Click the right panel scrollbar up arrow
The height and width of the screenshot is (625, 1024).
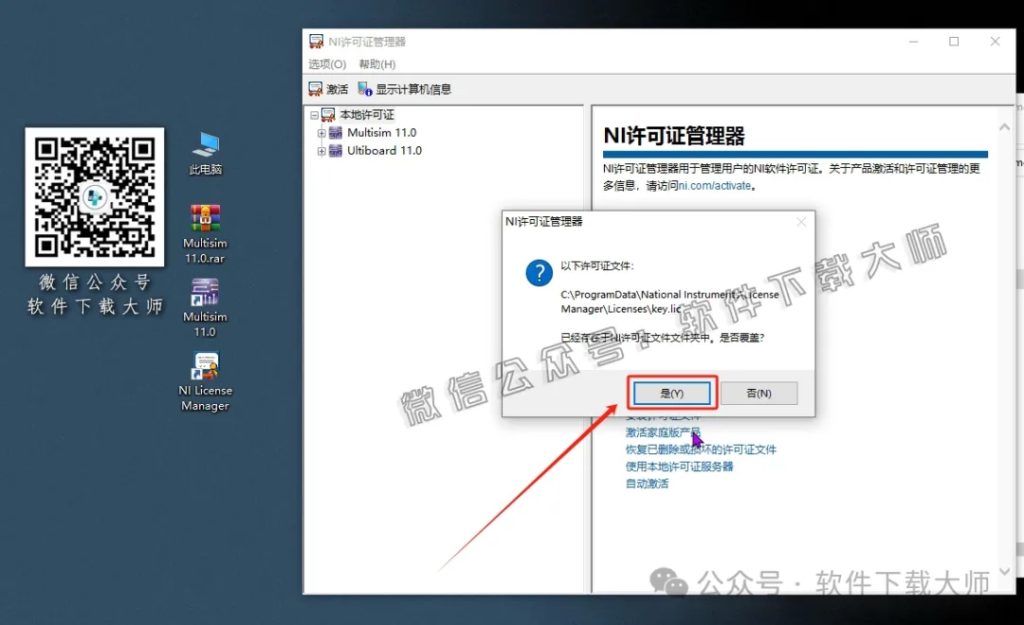pos(1004,127)
